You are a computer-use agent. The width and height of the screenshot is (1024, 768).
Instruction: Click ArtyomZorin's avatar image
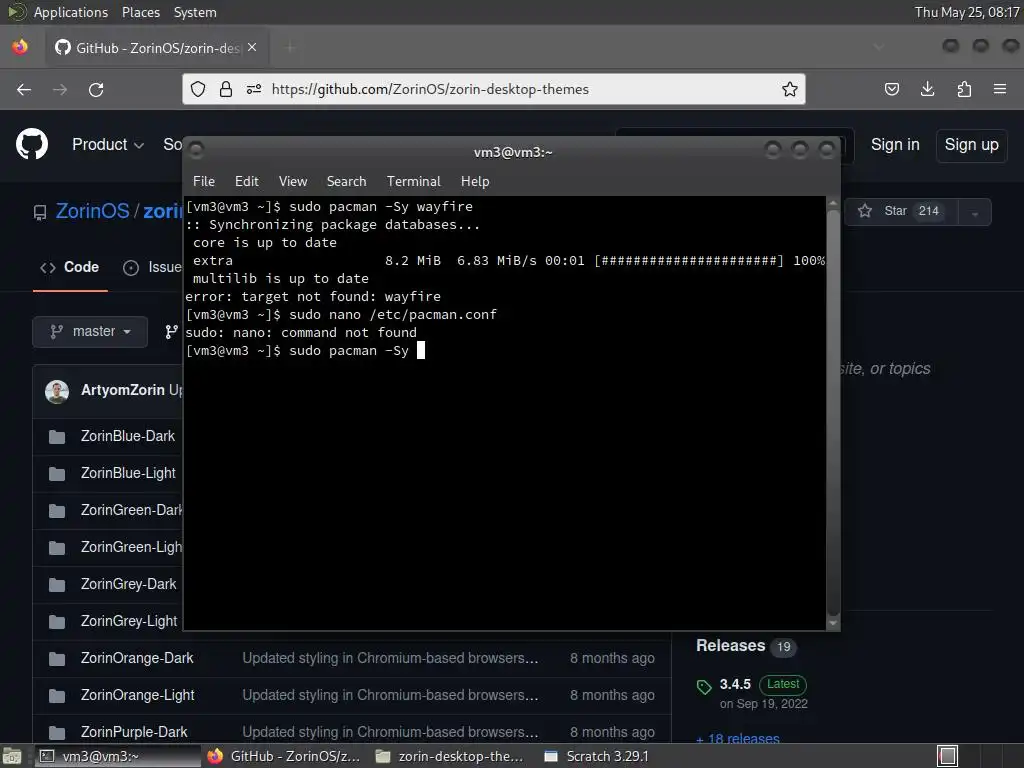[57, 391]
